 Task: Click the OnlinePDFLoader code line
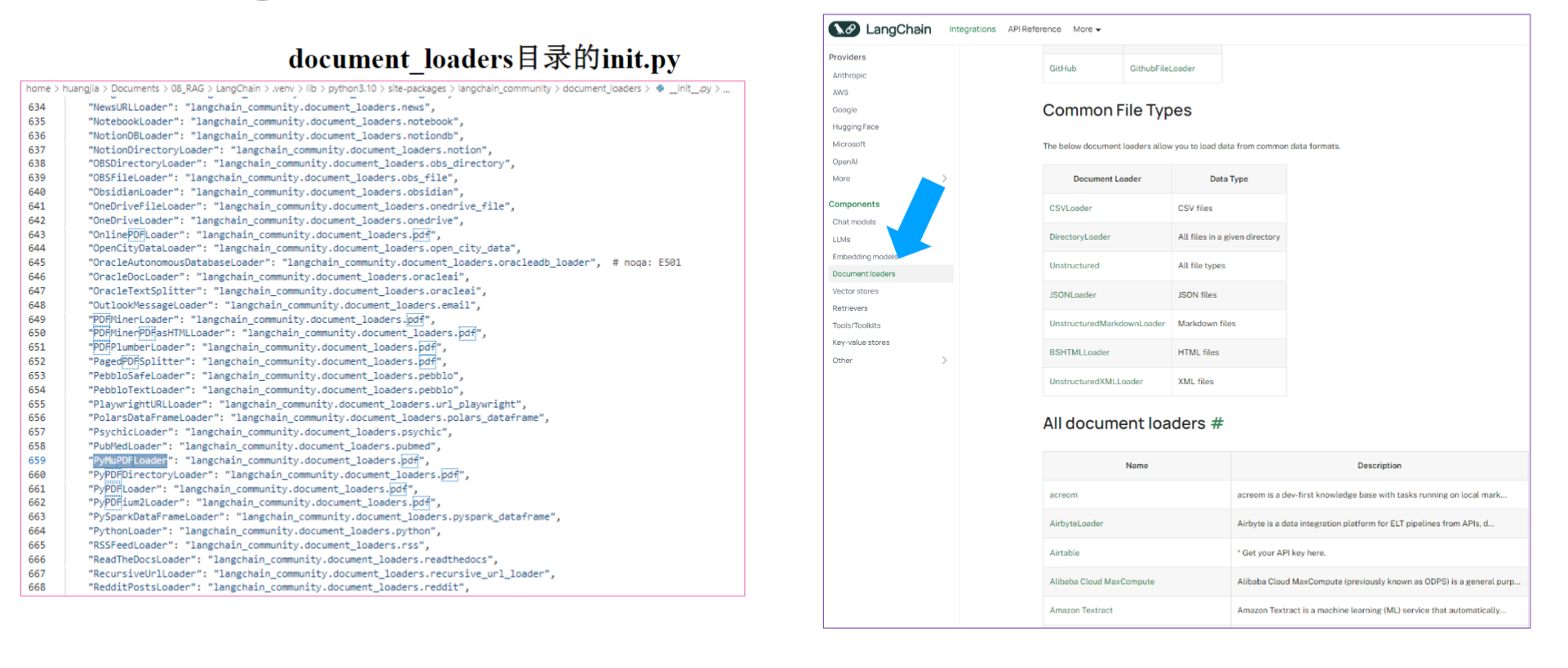tap(264, 234)
